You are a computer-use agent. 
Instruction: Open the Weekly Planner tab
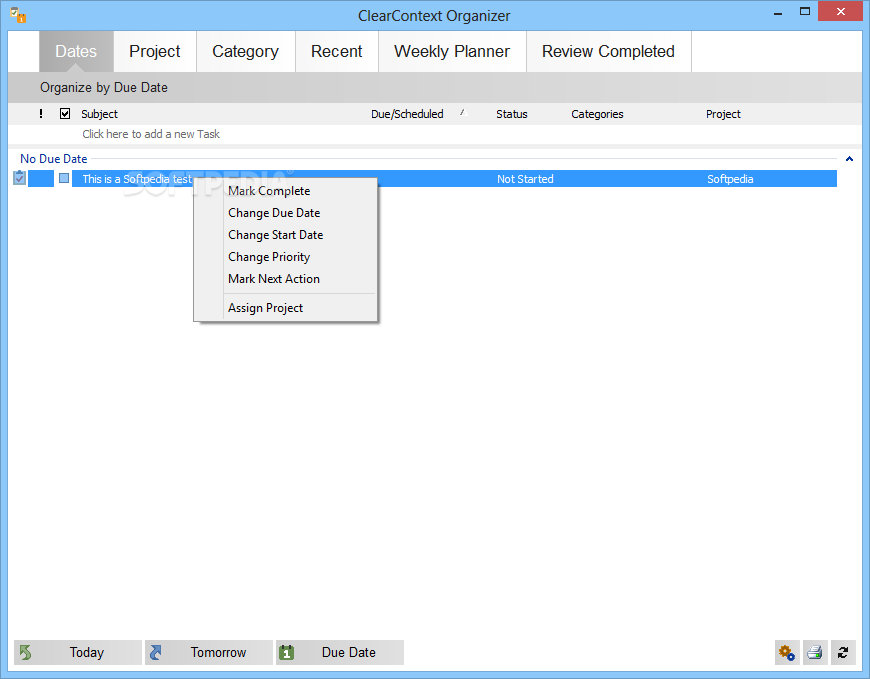click(x=452, y=52)
